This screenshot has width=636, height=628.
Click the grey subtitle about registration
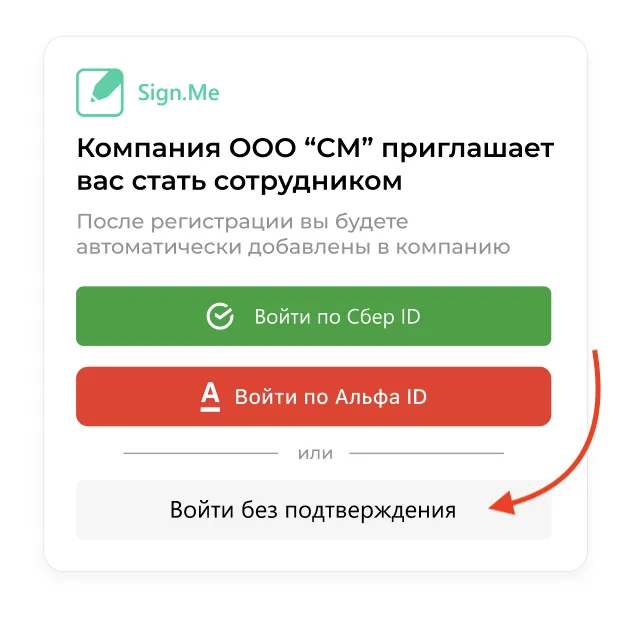pos(293,234)
